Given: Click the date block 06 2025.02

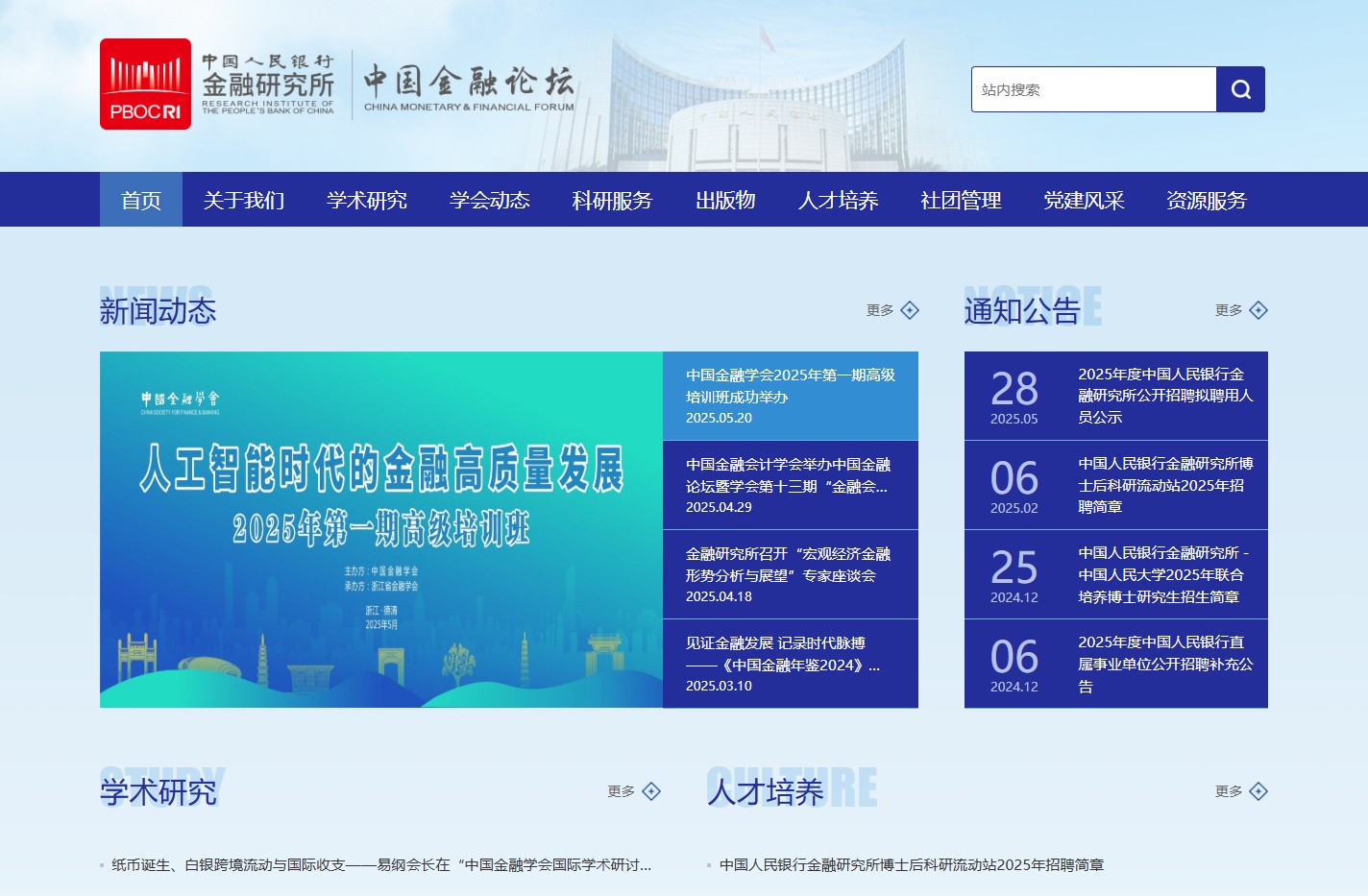Looking at the screenshot, I should click(1014, 486).
